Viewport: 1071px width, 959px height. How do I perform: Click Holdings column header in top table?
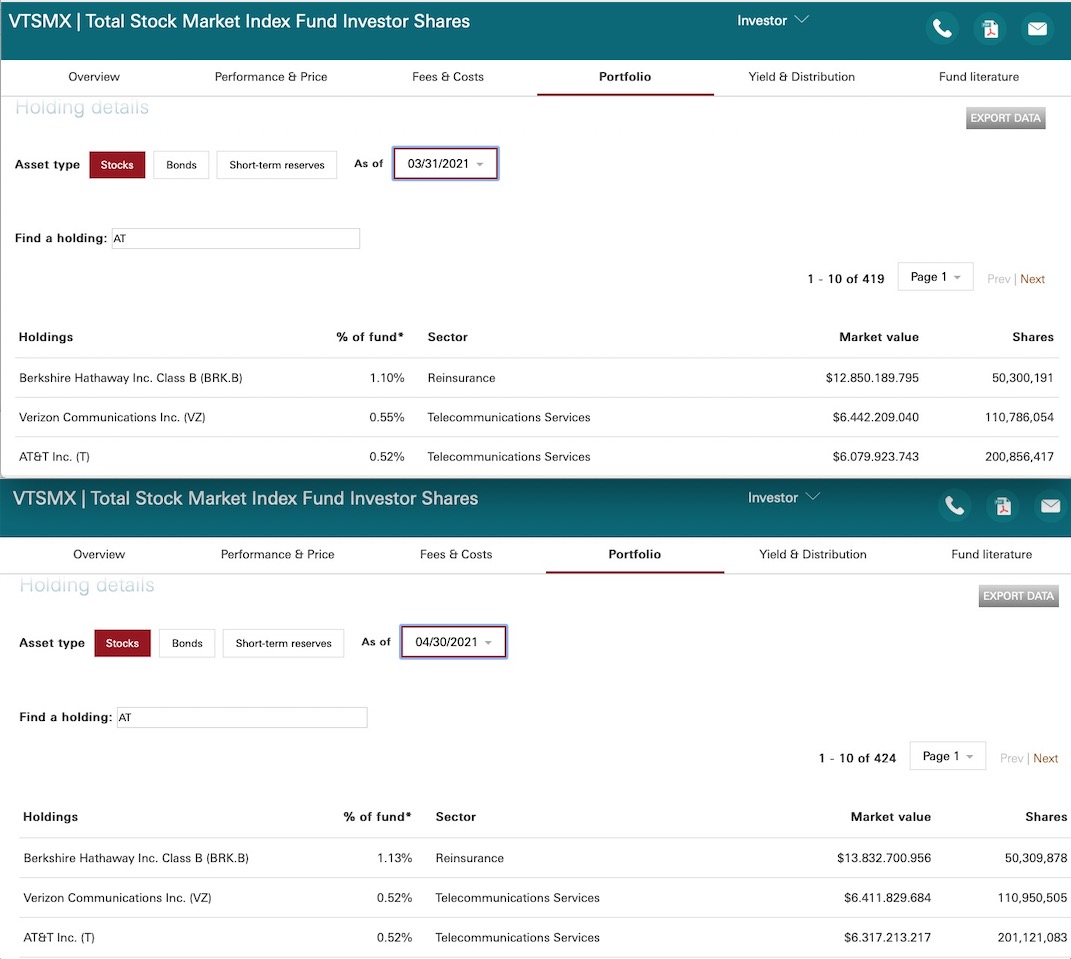(x=46, y=337)
